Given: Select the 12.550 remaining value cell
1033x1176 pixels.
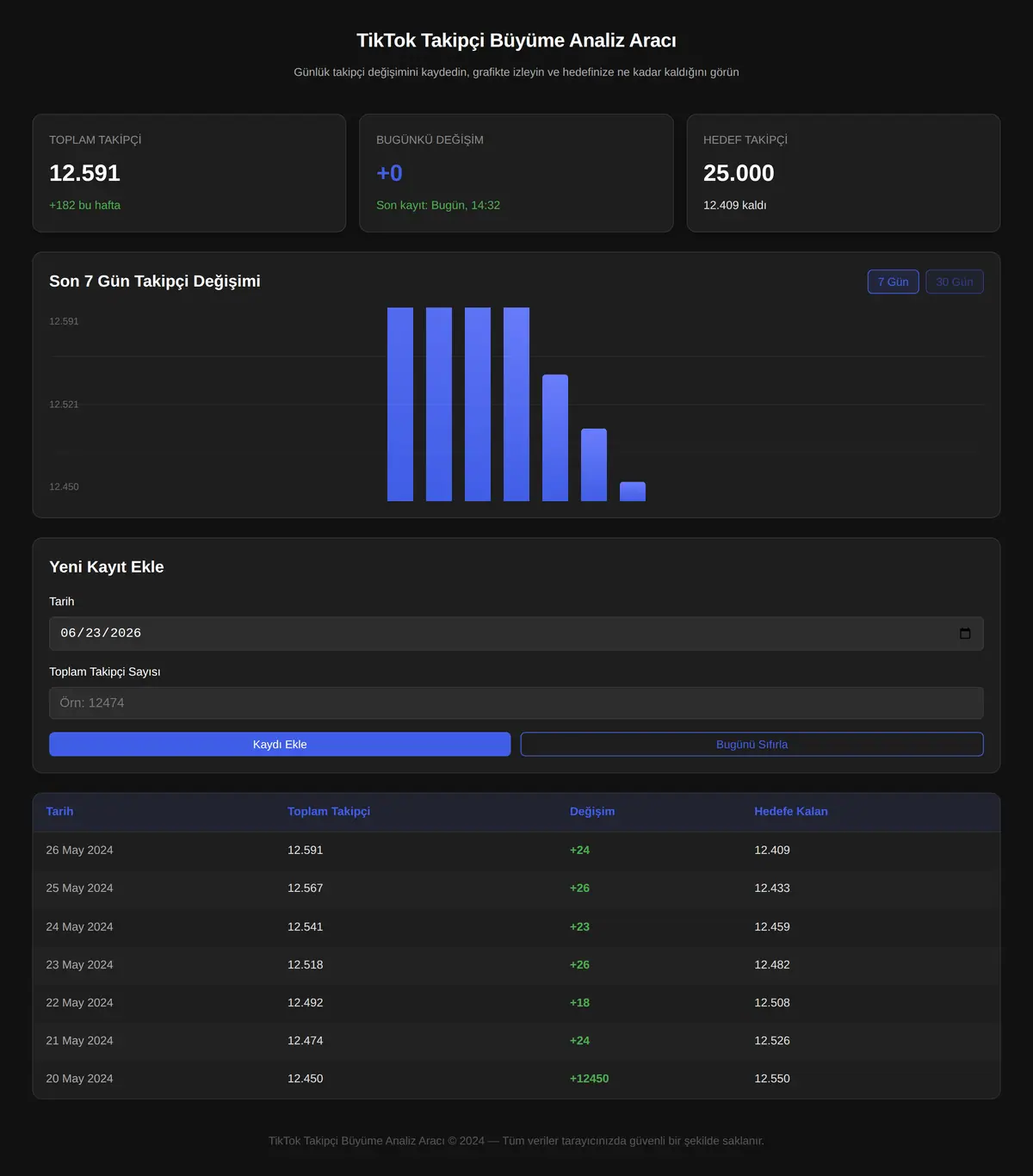Looking at the screenshot, I should (772, 1079).
